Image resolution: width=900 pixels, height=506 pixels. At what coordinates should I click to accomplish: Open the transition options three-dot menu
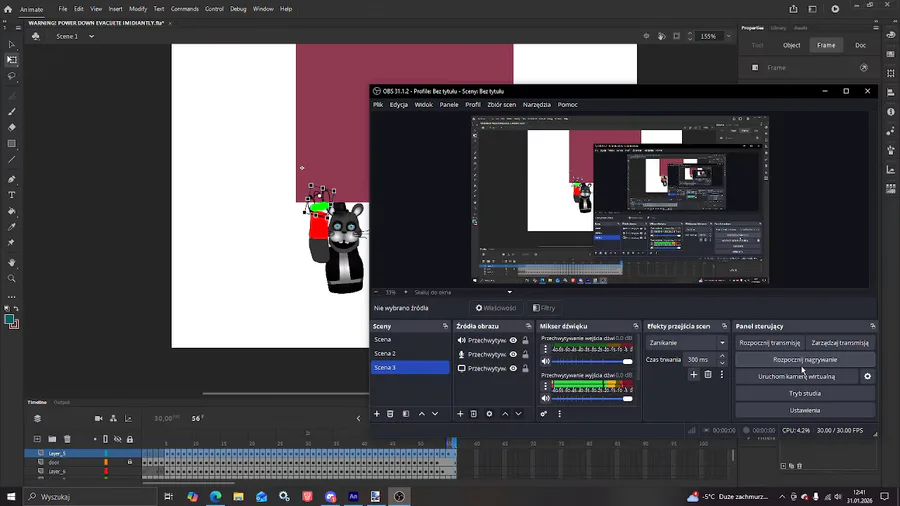tap(722, 375)
